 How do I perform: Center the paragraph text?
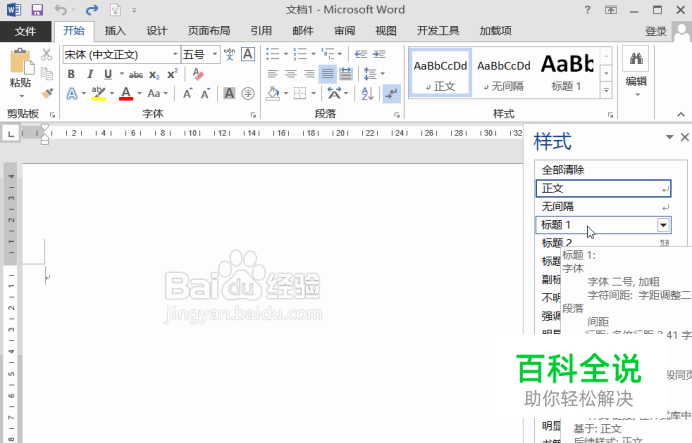pyautogui.click(x=291, y=74)
